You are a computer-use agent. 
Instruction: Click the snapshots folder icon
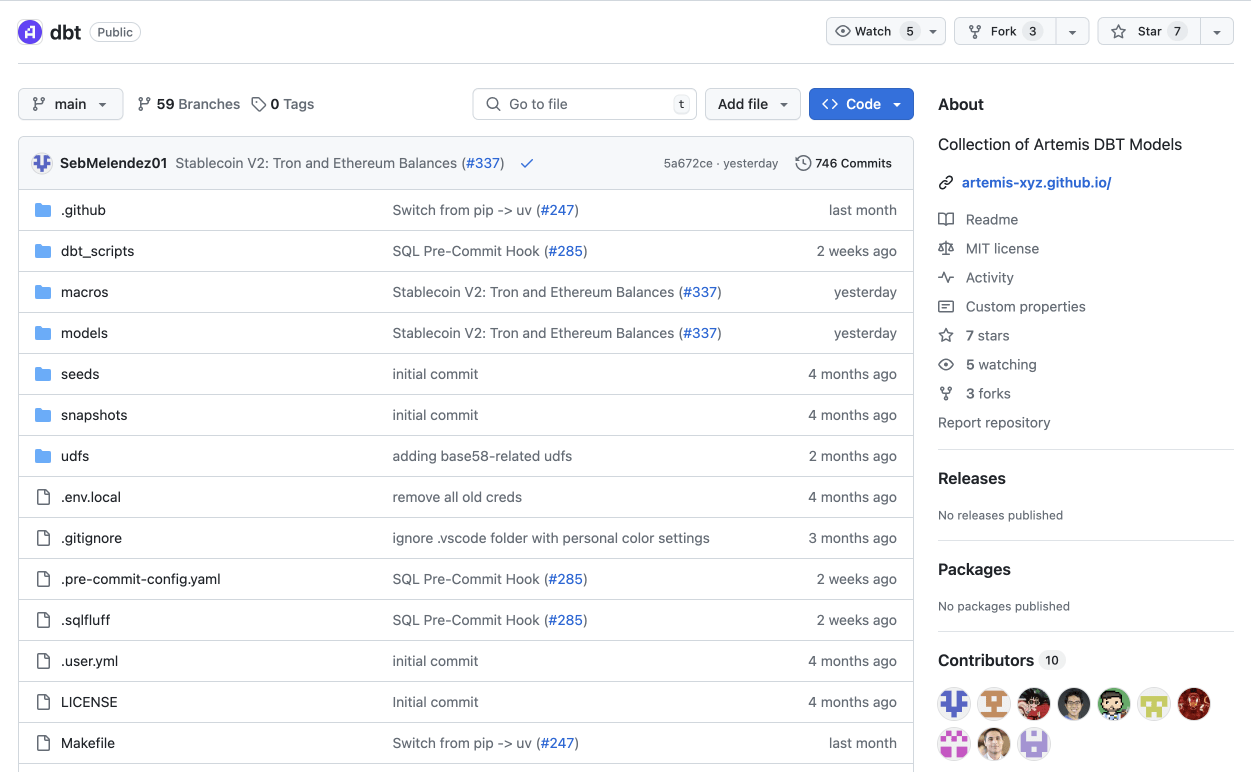pos(43,415)
